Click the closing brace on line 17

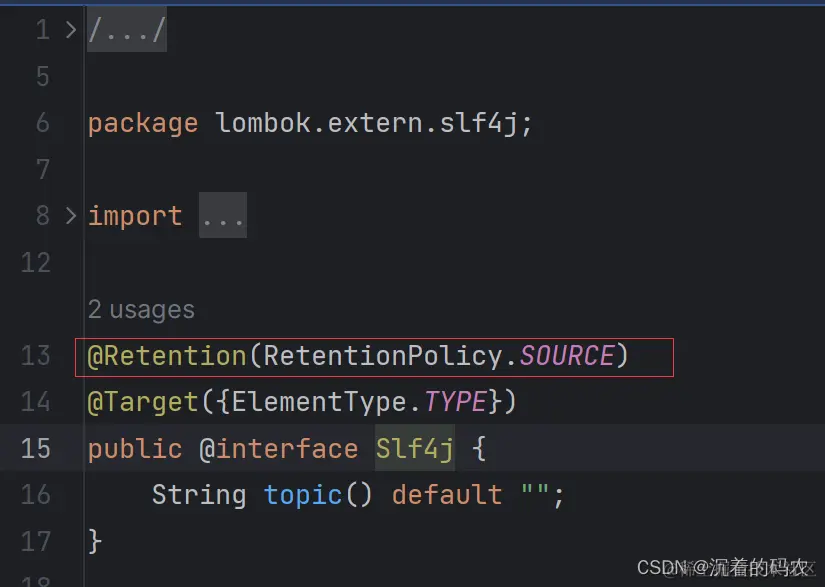click(95, 541)
